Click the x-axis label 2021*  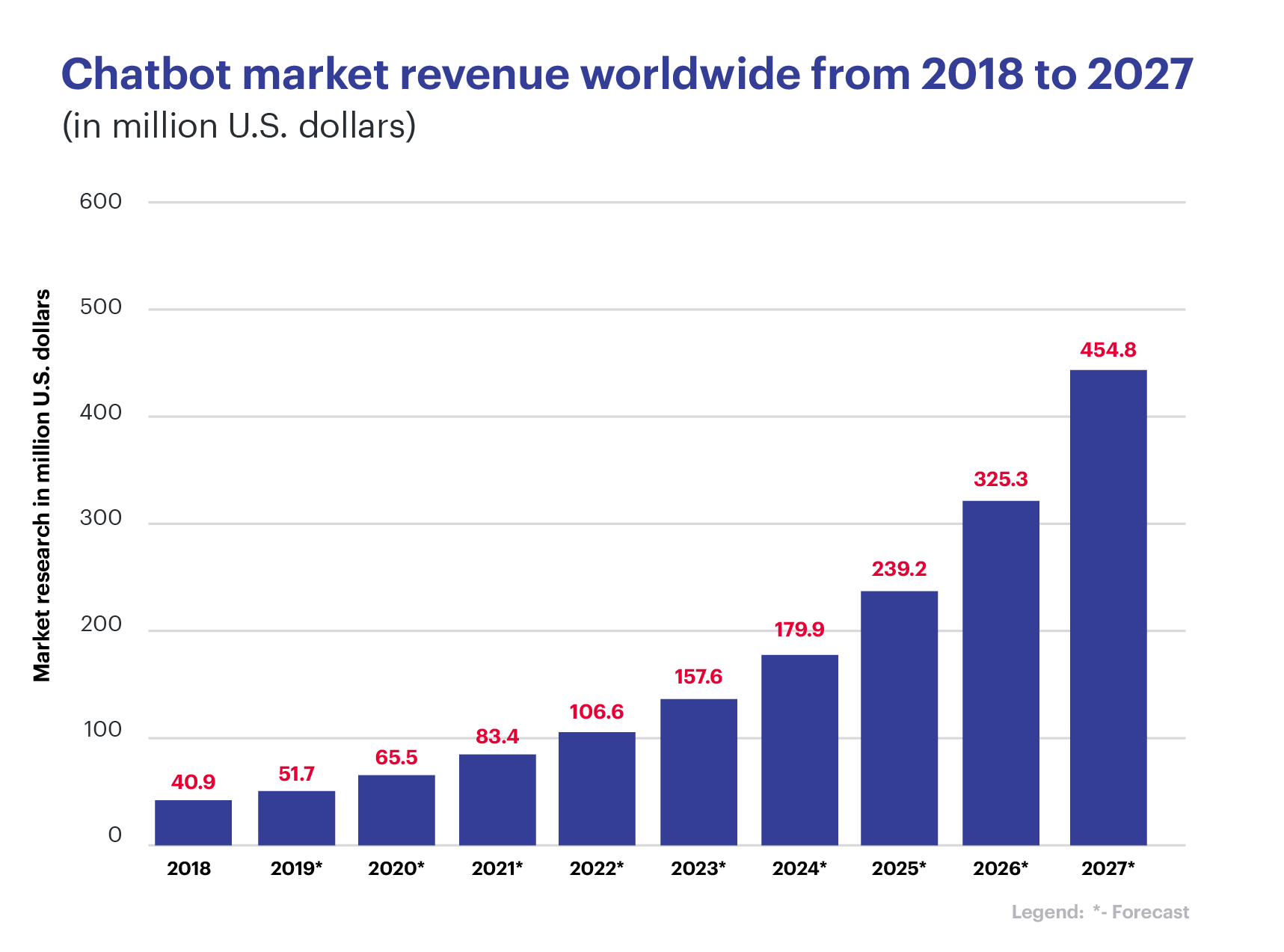(497, 869)
